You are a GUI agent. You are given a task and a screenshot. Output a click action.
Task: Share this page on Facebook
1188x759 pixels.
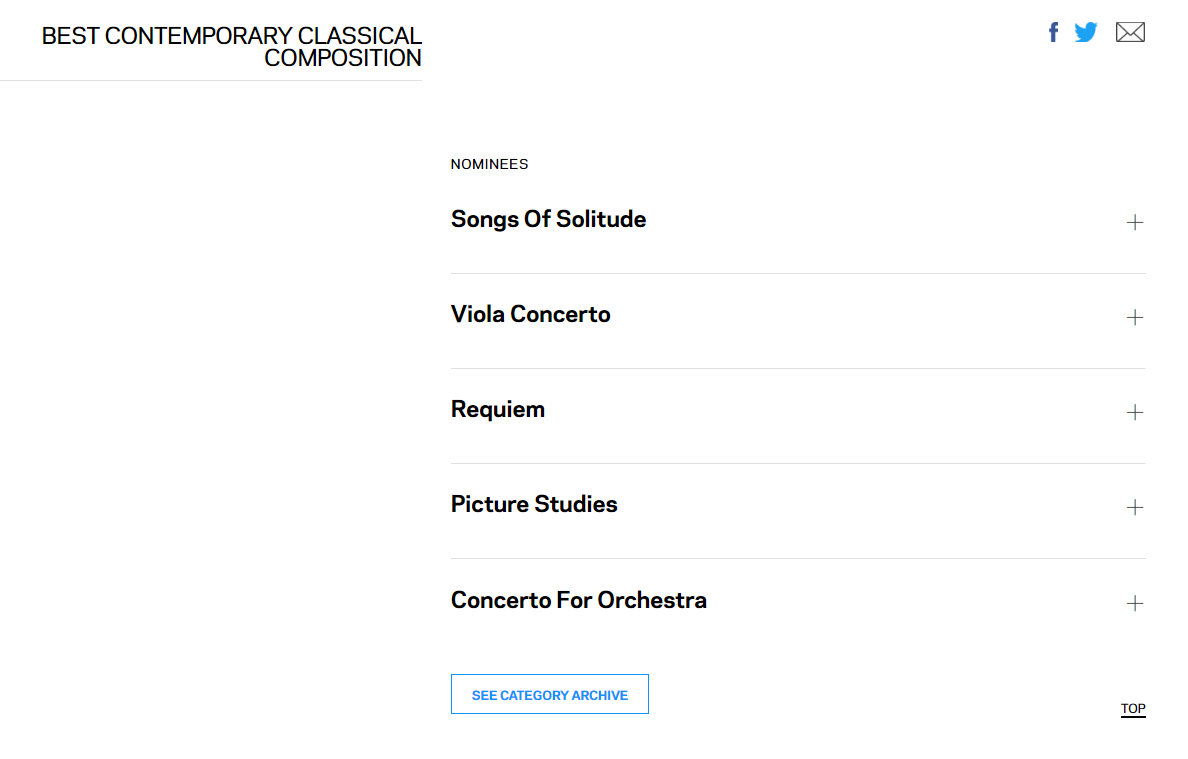click(x=1053, y=32)
